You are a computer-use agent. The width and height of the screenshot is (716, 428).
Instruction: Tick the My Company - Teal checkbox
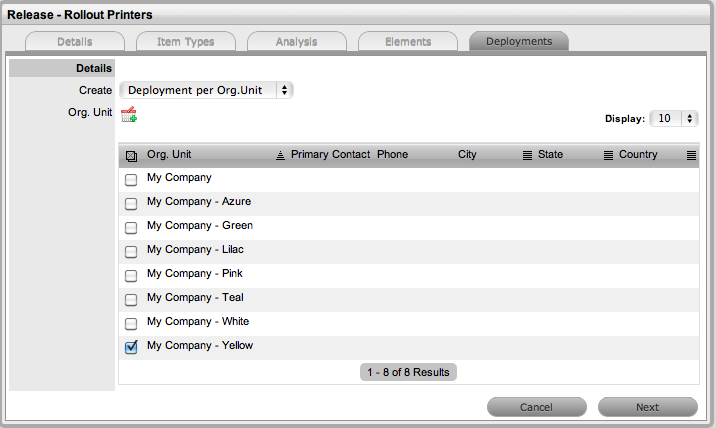(x=131, y=300)
